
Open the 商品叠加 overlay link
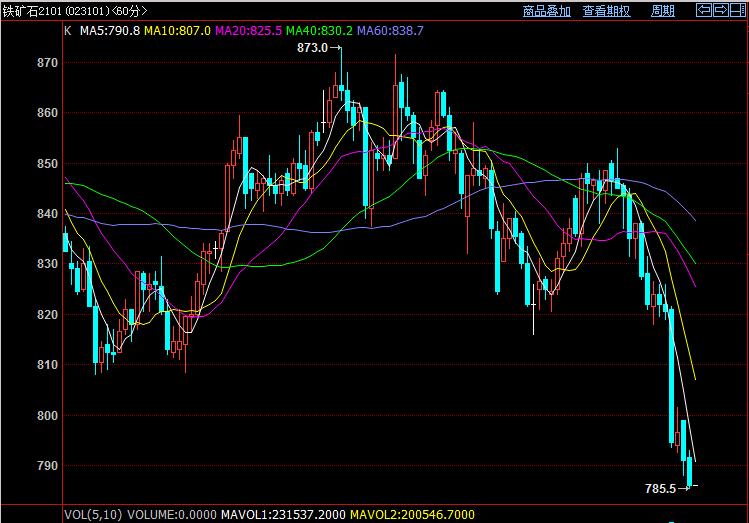tap(546, 11)
